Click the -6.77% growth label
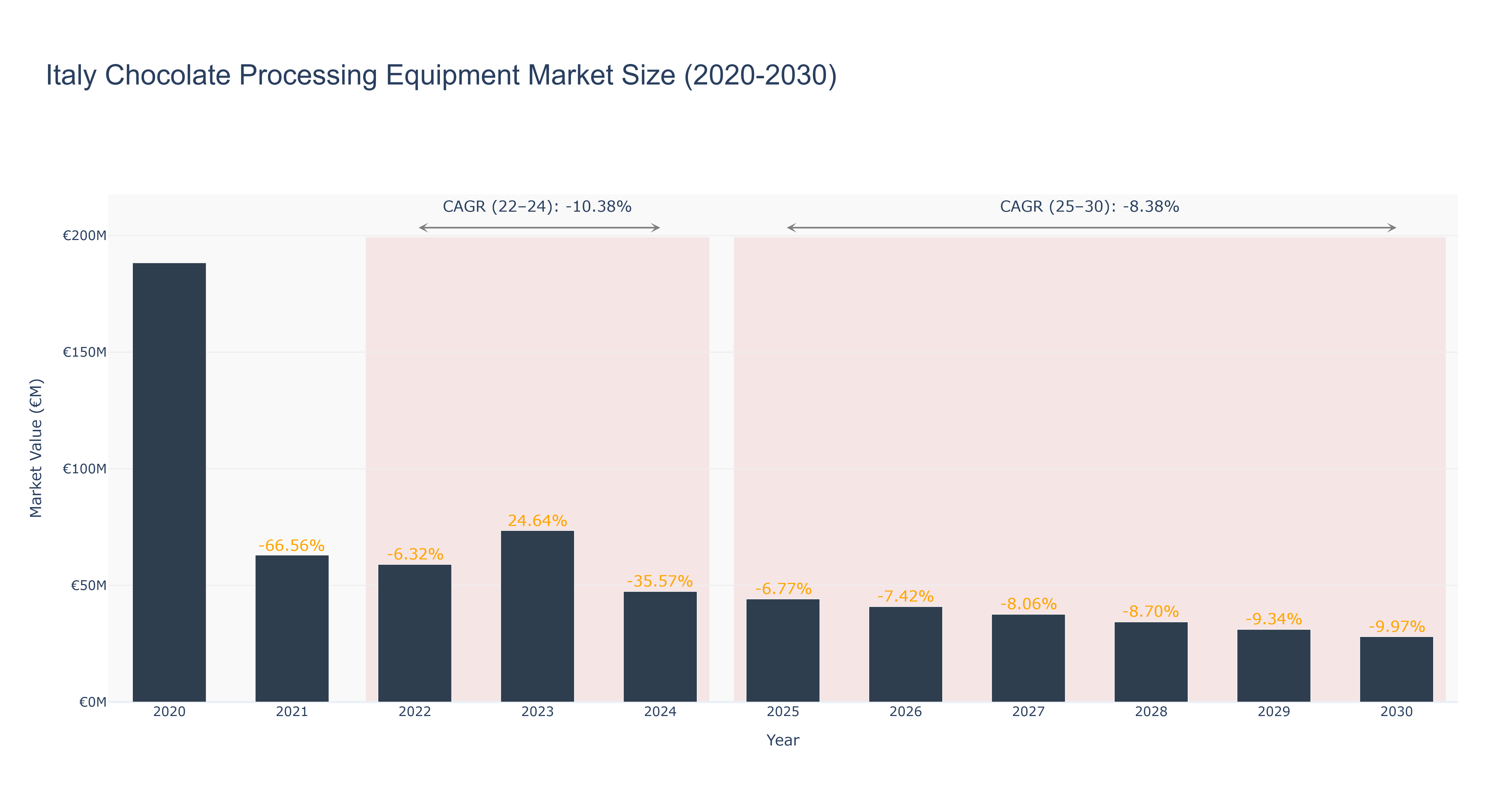Screen dimensions: 1512x810 [783, 589]
